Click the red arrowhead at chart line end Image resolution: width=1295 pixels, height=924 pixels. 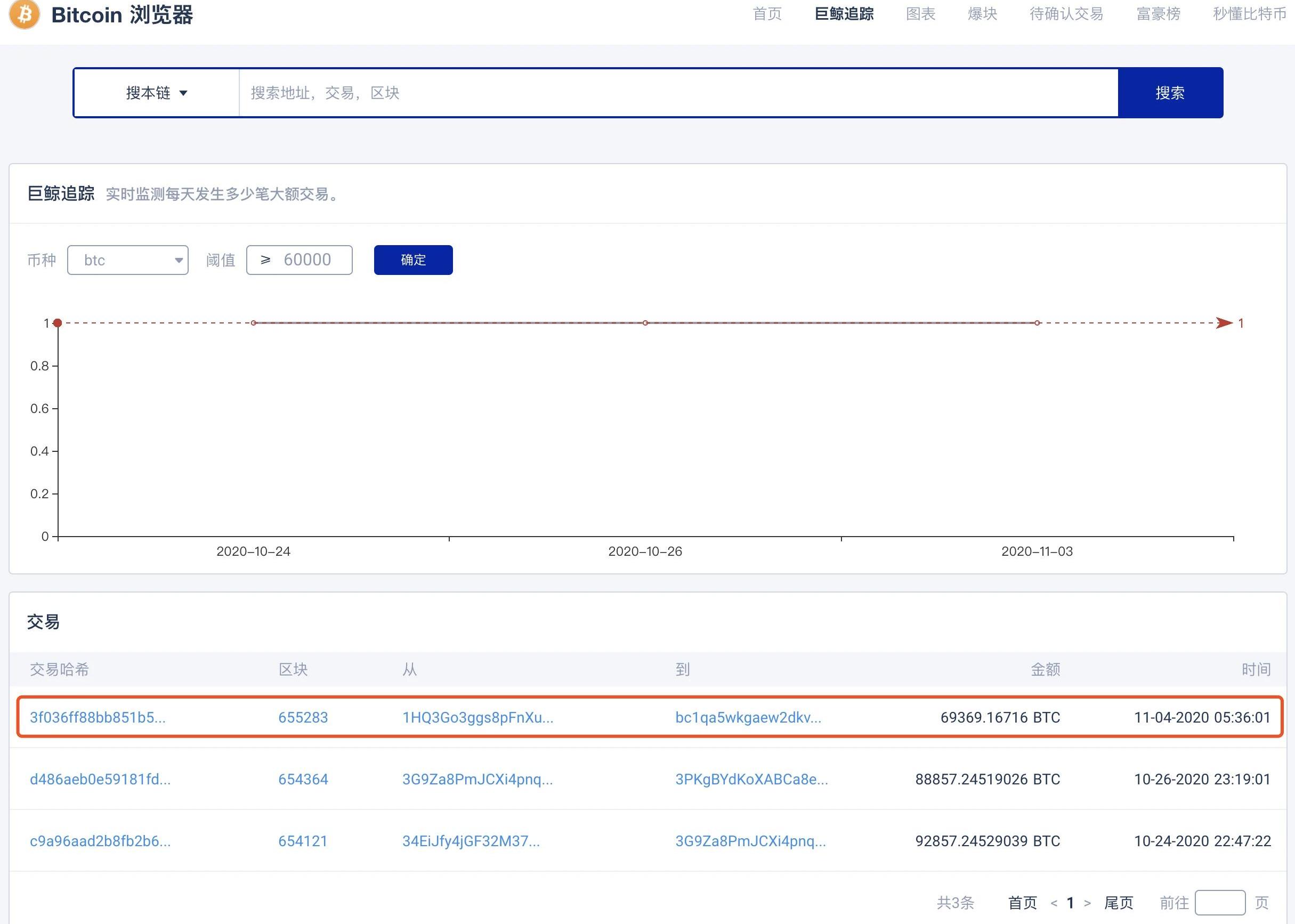tap(1224, 323)
